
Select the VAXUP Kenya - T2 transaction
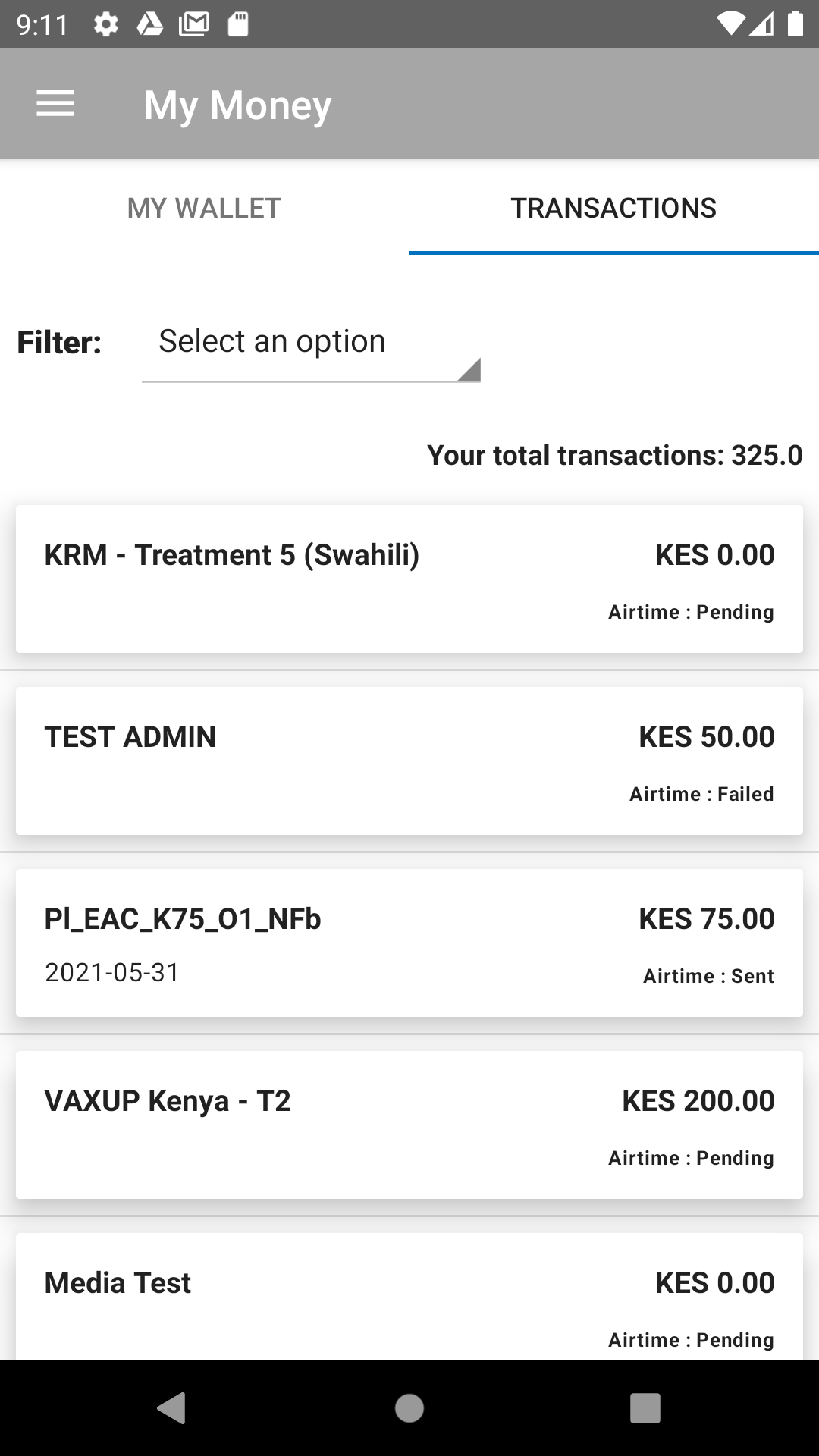click(x=409, y=1125)
